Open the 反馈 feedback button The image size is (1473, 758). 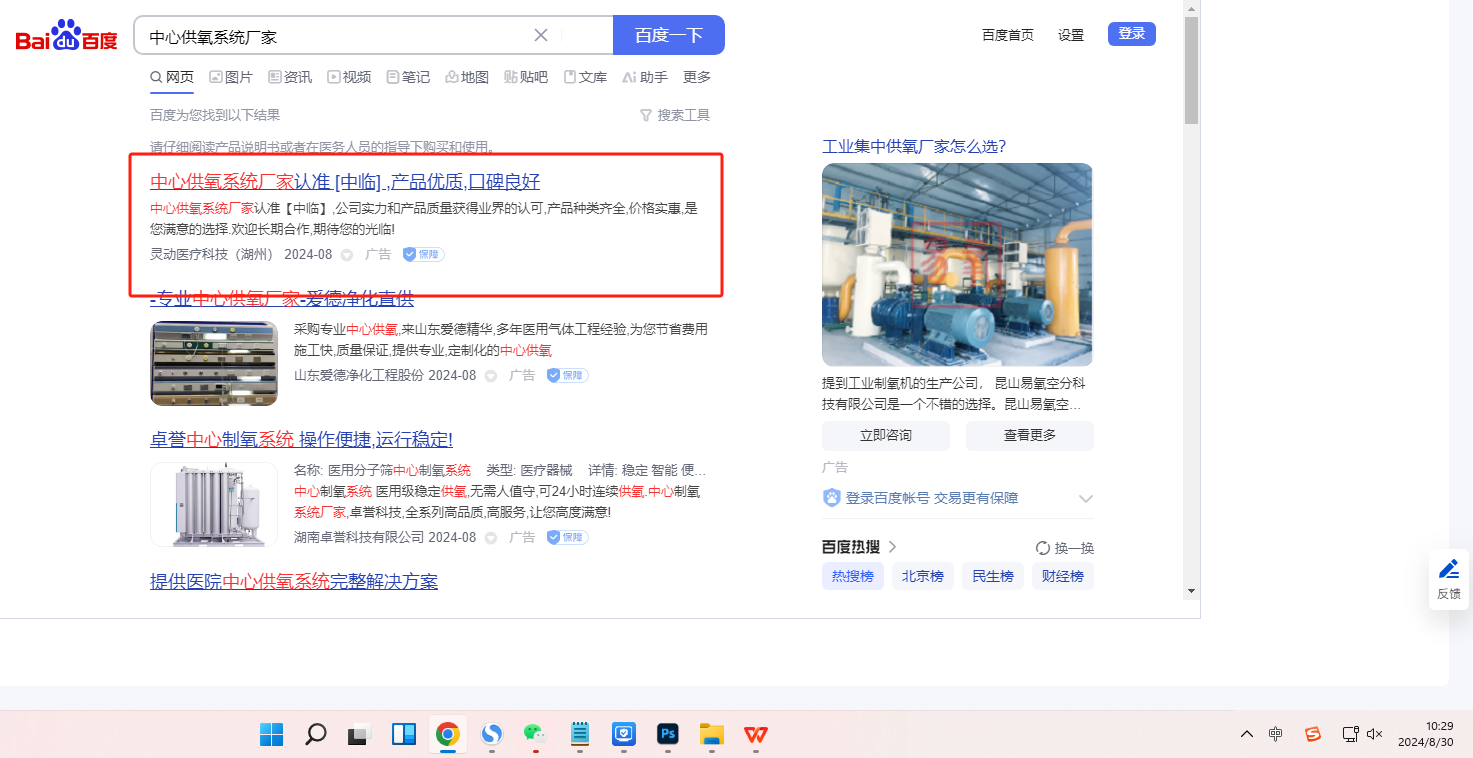tap(1449, 579)
